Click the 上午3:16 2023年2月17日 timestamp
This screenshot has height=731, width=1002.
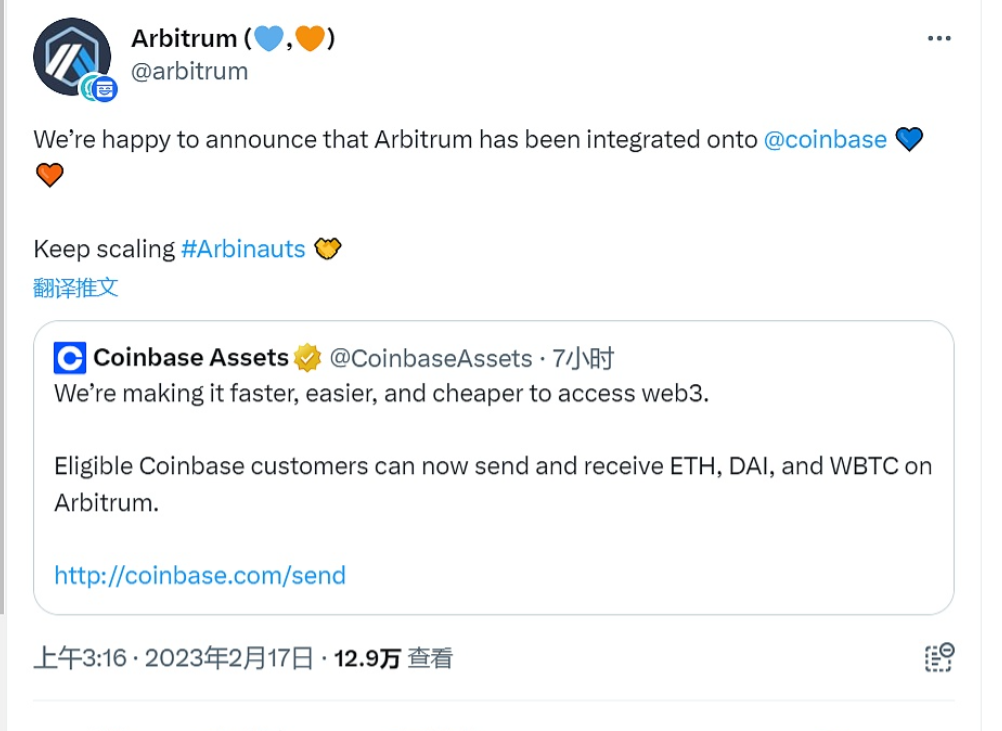(174, 657)
